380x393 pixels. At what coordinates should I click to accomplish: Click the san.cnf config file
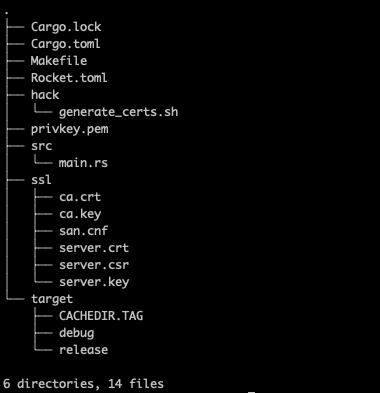click(84, 231)
